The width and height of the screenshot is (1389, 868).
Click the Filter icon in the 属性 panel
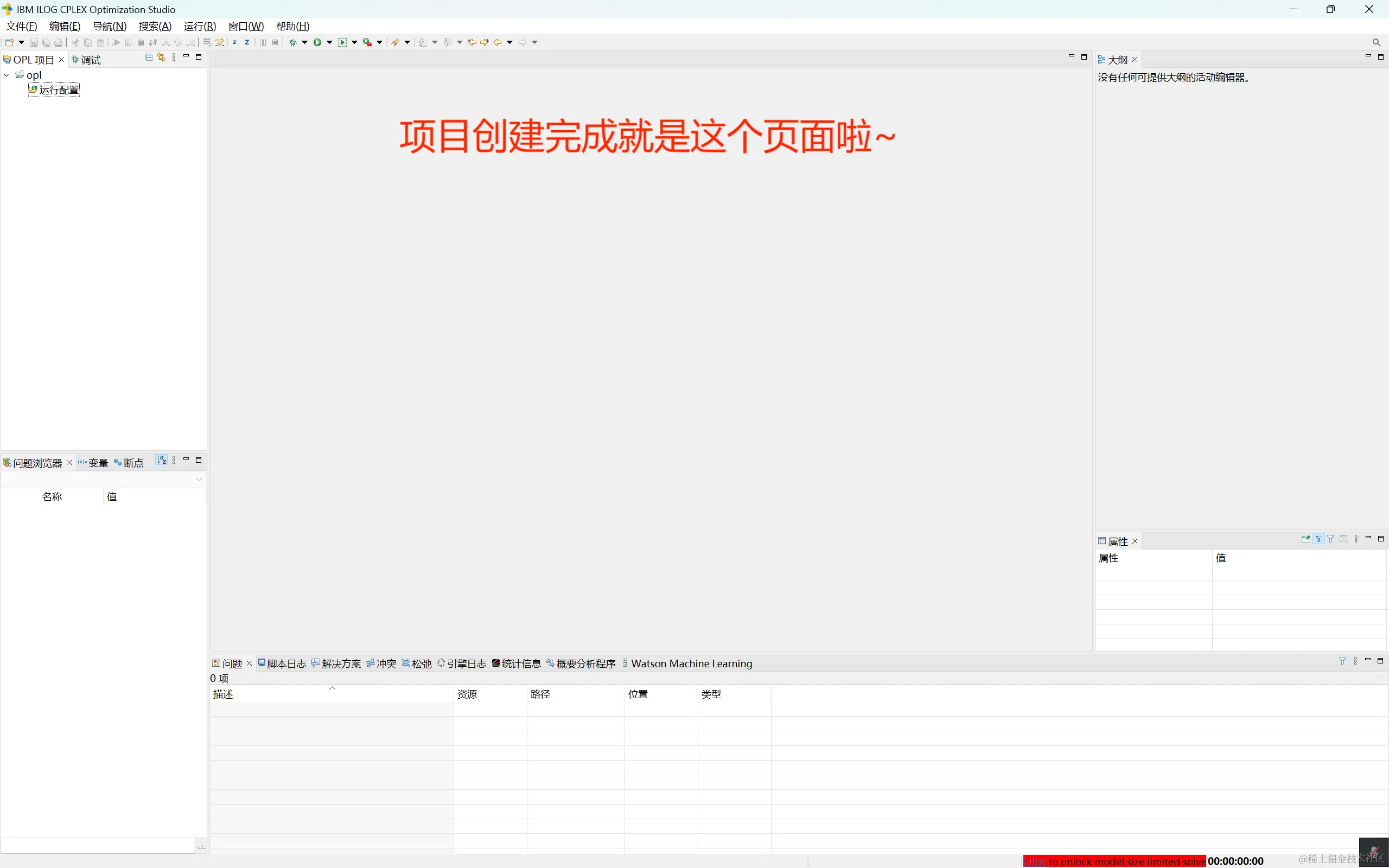1330,540
